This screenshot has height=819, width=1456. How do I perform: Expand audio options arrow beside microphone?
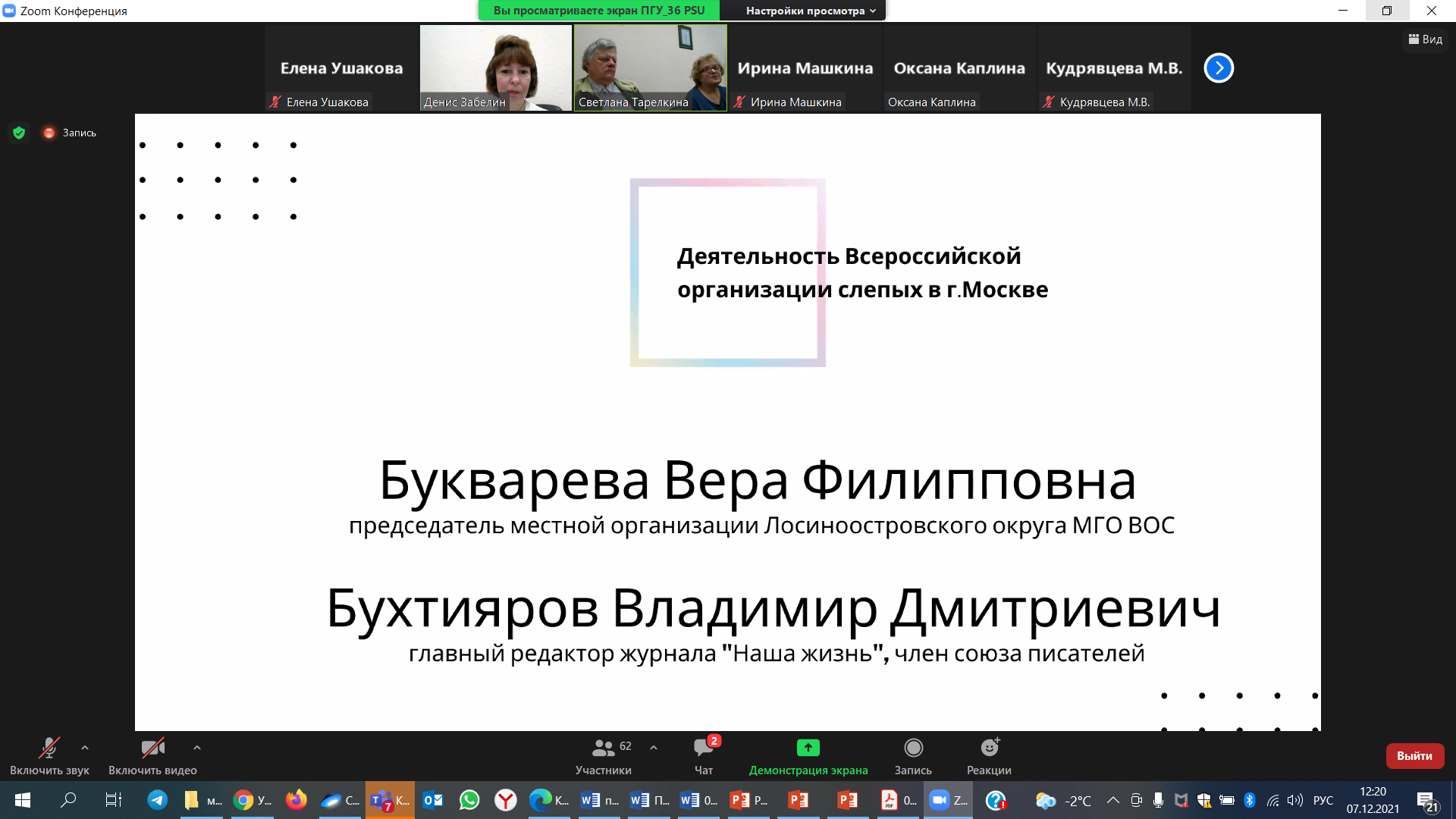85,748
